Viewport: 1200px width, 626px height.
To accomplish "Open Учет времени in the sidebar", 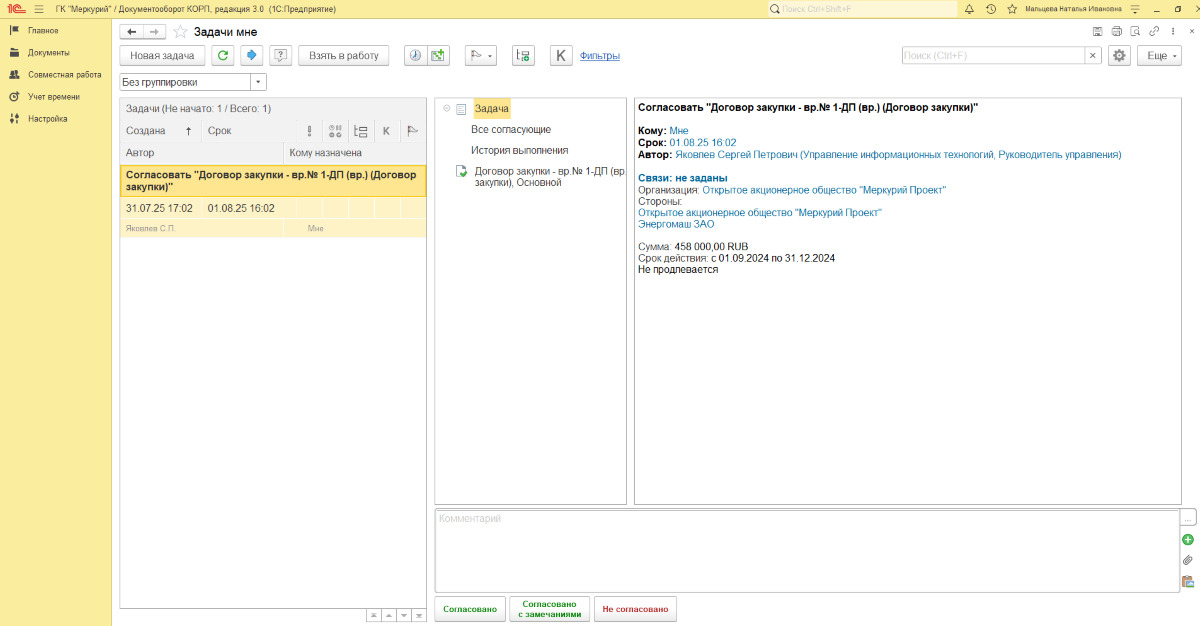I will [54, 97].
